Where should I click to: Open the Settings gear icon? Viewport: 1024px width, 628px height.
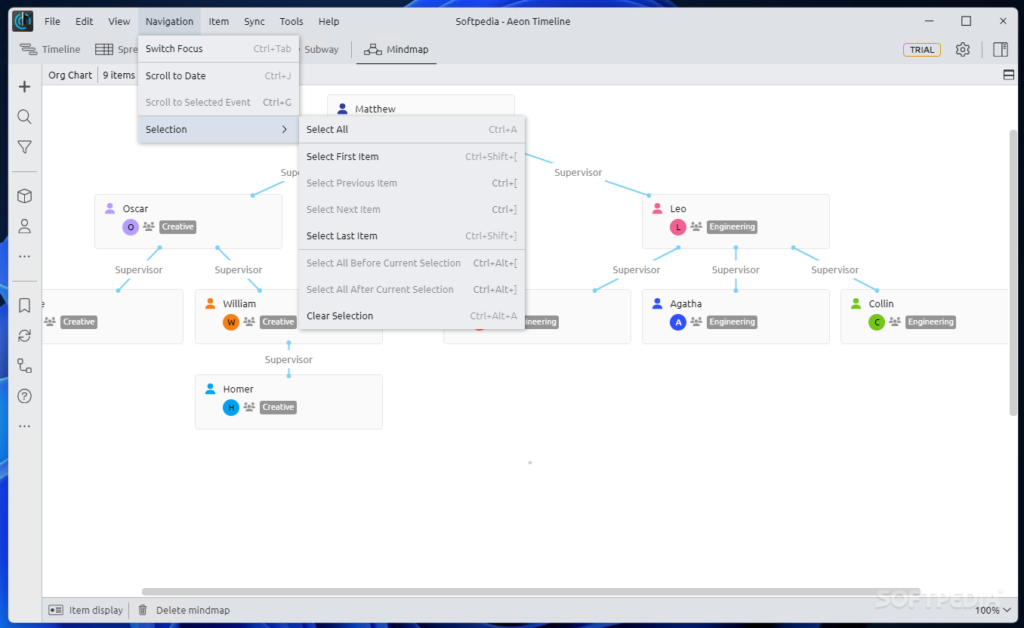[x=962, y=50]
